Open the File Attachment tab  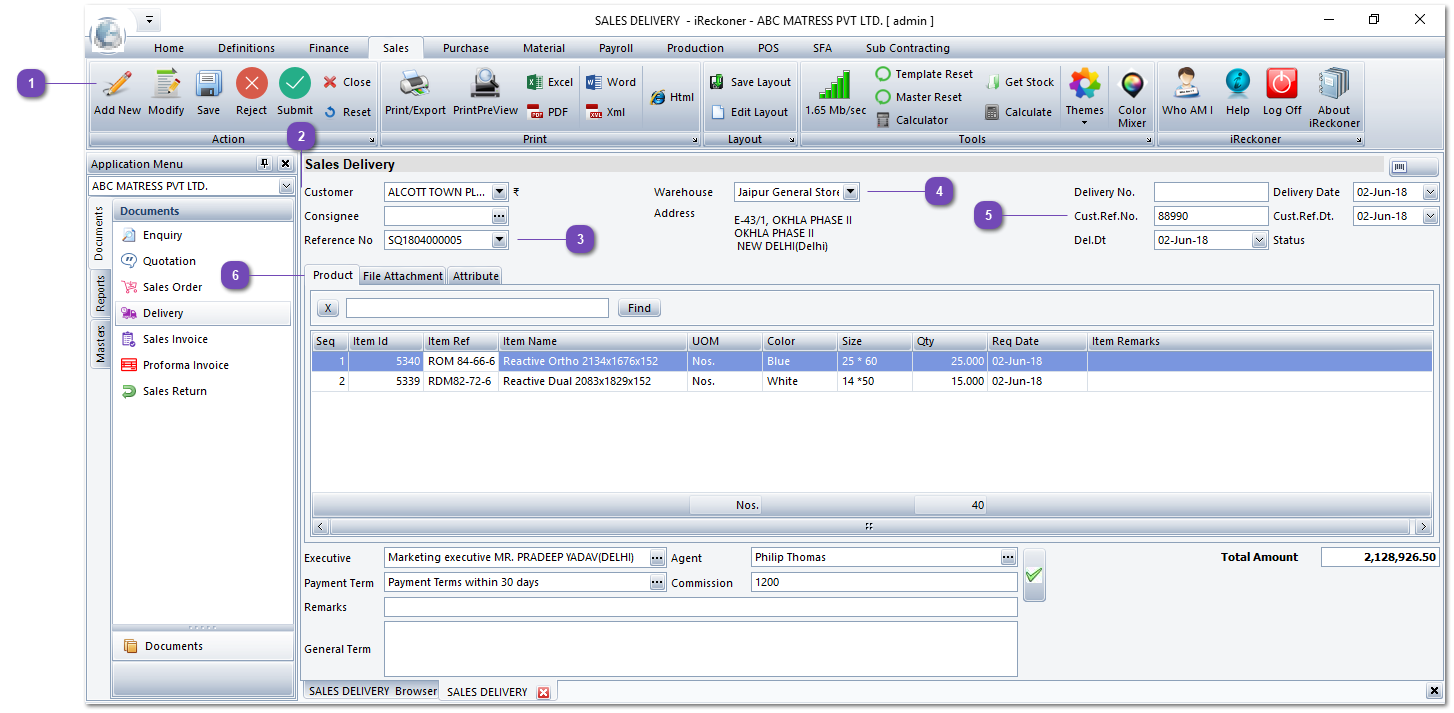click(403, 276)
